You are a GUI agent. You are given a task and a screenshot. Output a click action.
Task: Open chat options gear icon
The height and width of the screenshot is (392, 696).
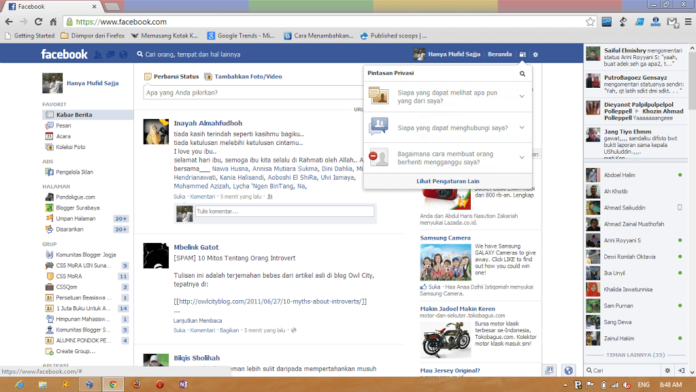pos(667,370)
